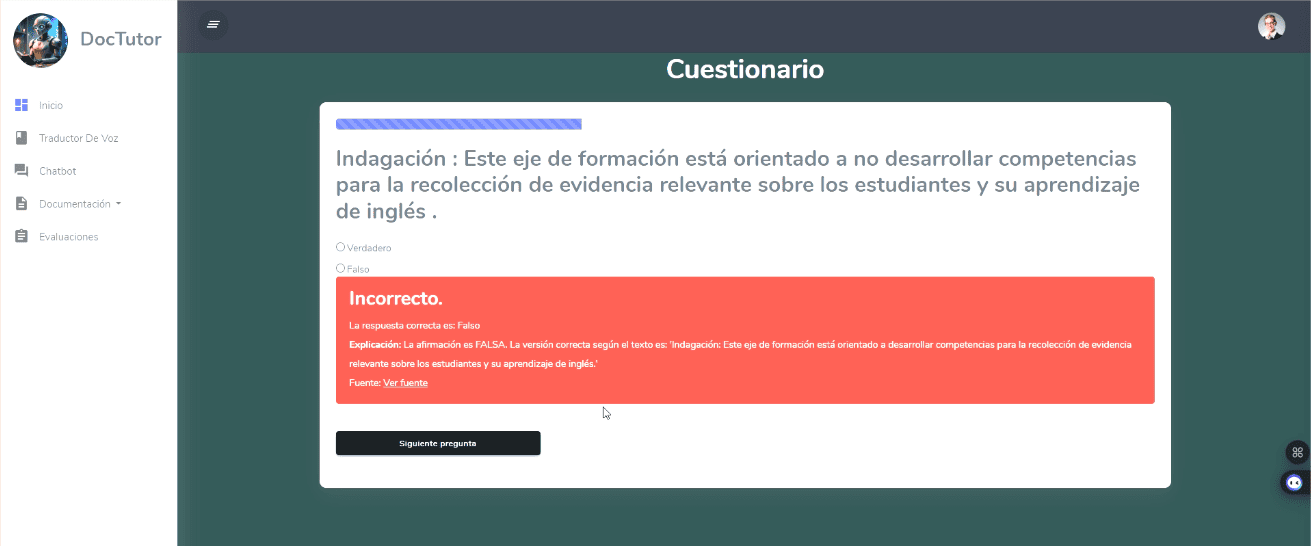Image resolution: width=1311 pixels, height=546 pixels.
Task: Click the floating command shortcut icon
Action: 1297,452
